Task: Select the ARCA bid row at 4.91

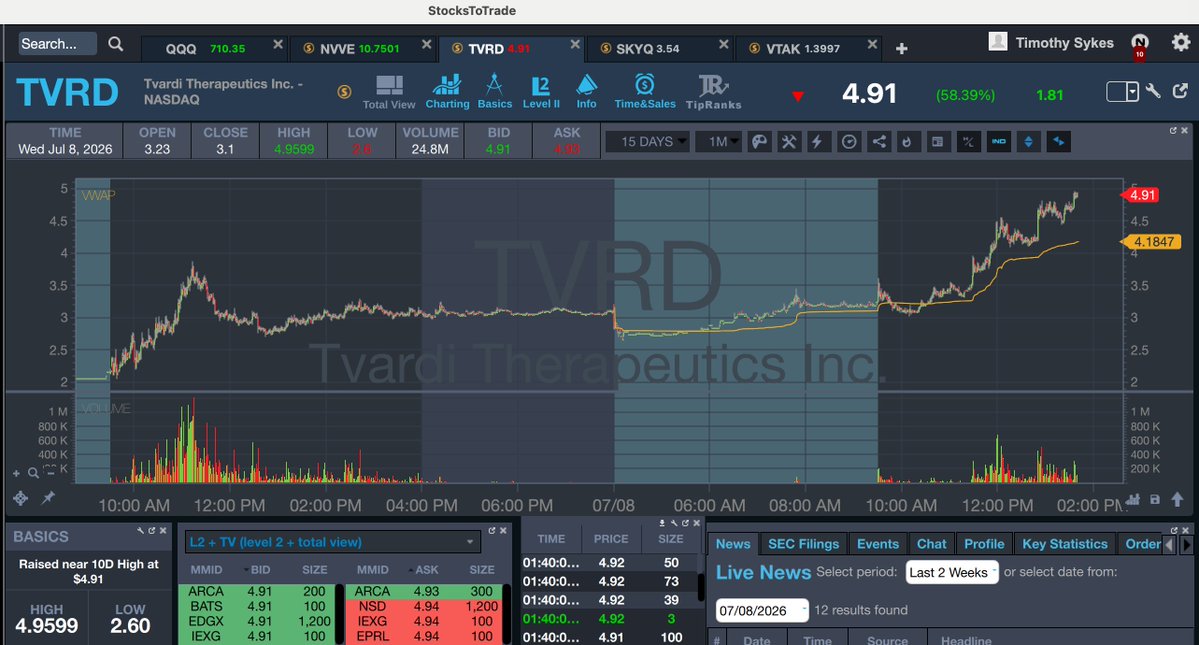Action: click(257, 592)
